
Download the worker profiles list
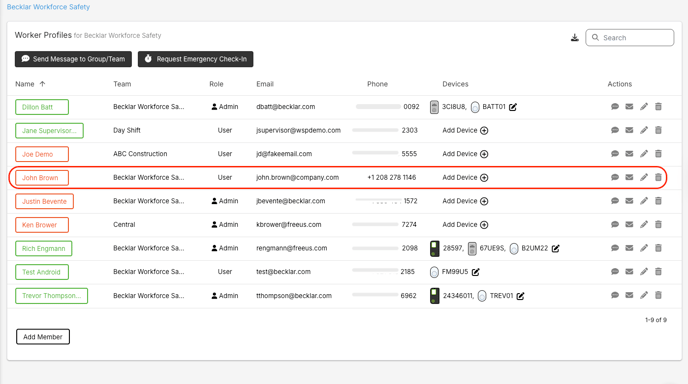coord(574,38)
